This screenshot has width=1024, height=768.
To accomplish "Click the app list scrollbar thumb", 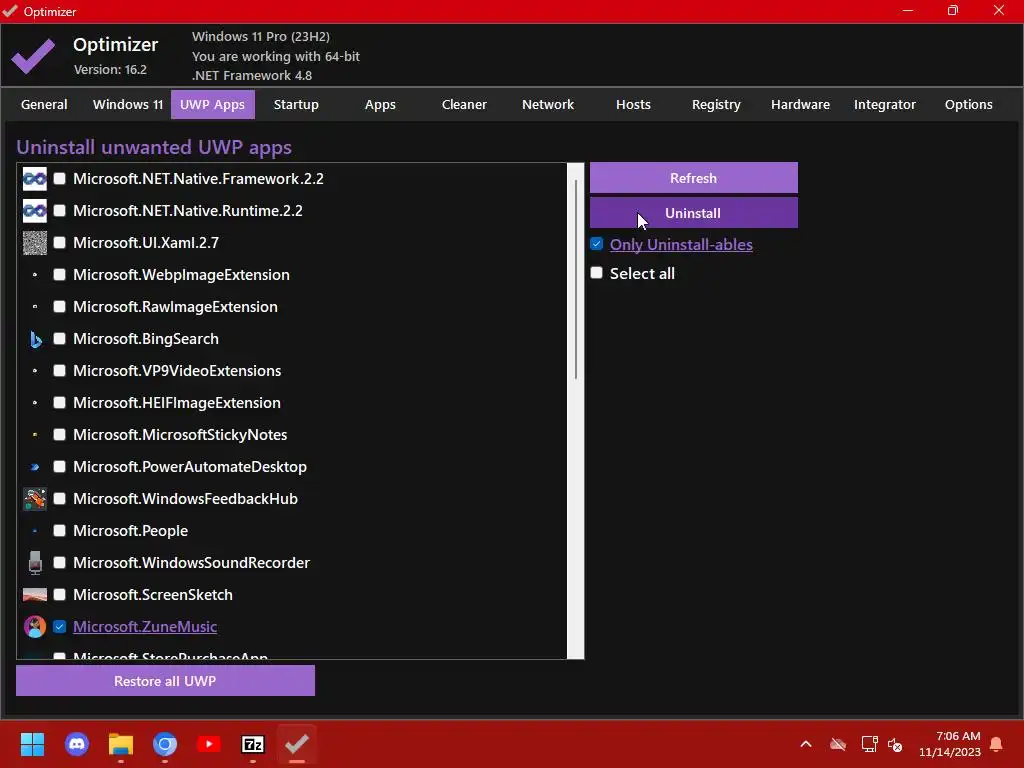I will pos(576,279).
